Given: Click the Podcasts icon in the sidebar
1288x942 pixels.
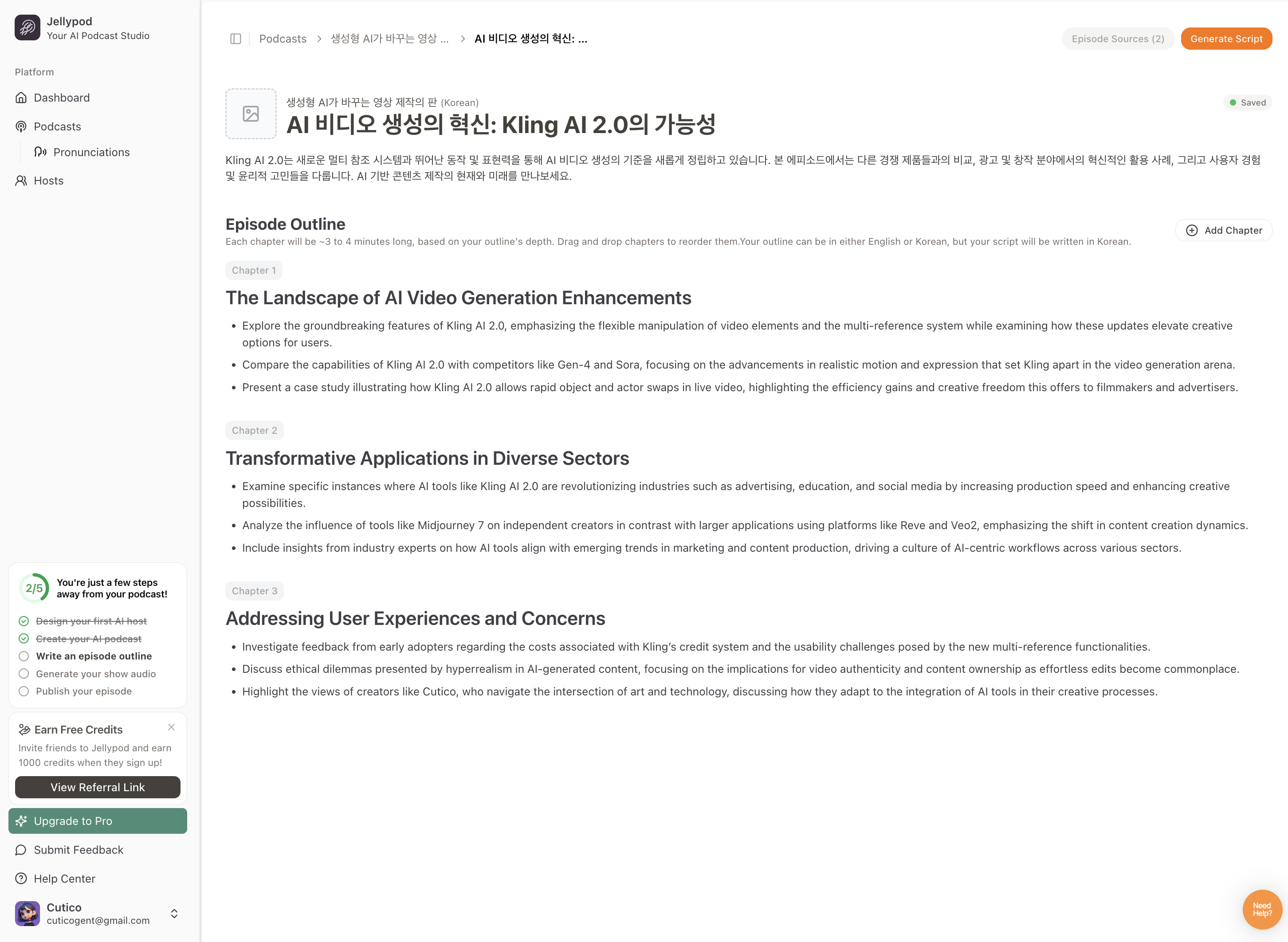Looking at the screenshot, I should click(x=21, y=126).
